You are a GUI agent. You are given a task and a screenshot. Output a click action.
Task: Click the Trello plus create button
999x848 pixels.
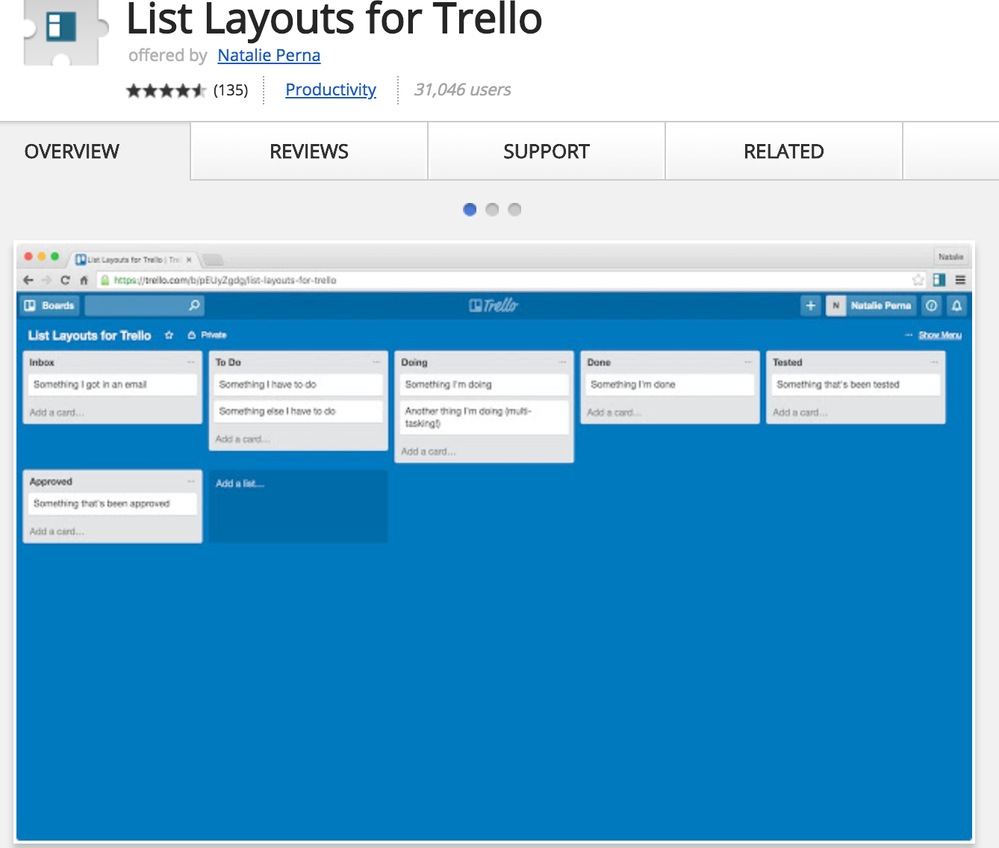click(x=810, y=306)
